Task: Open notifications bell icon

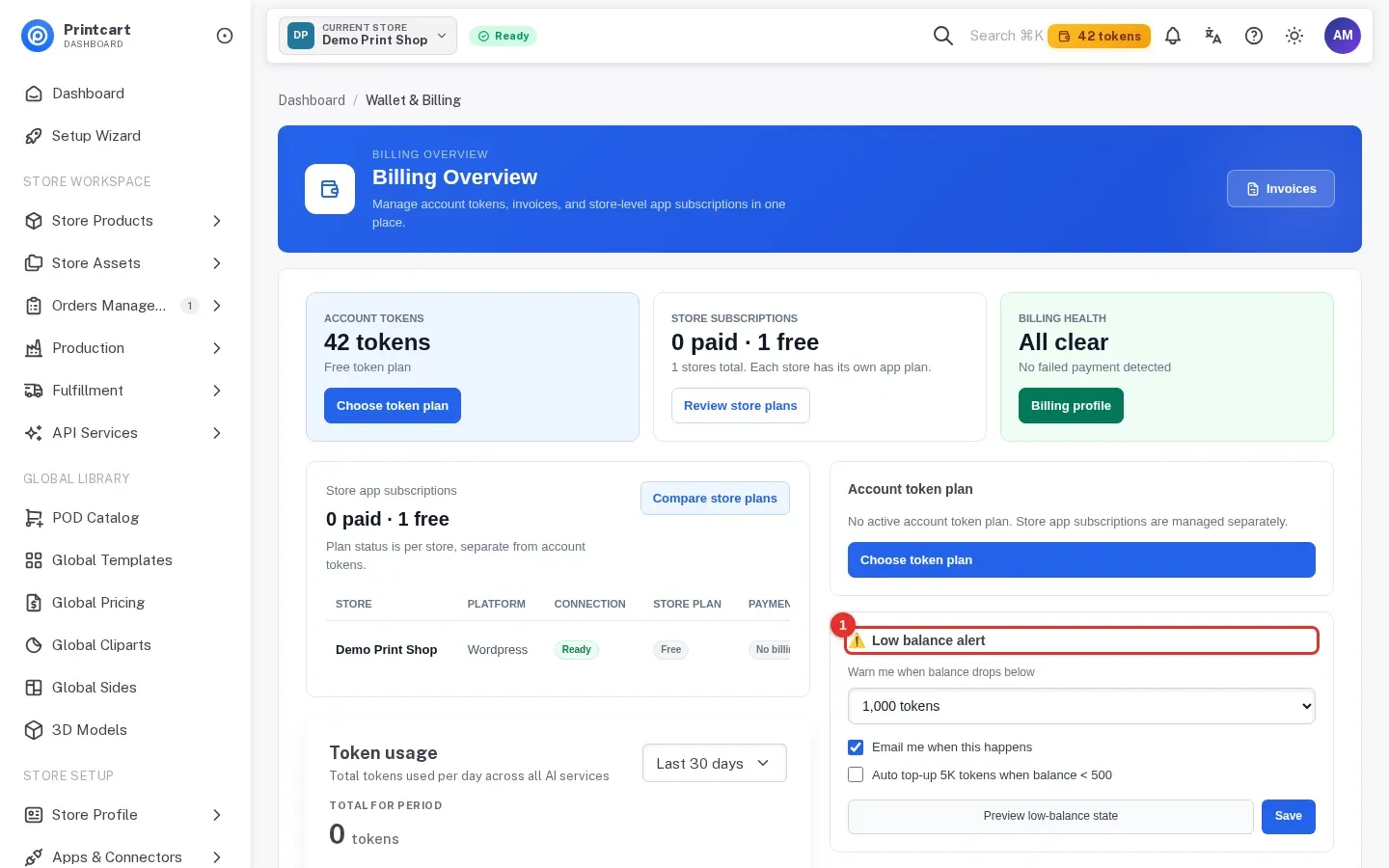Action: [1173, 36]
